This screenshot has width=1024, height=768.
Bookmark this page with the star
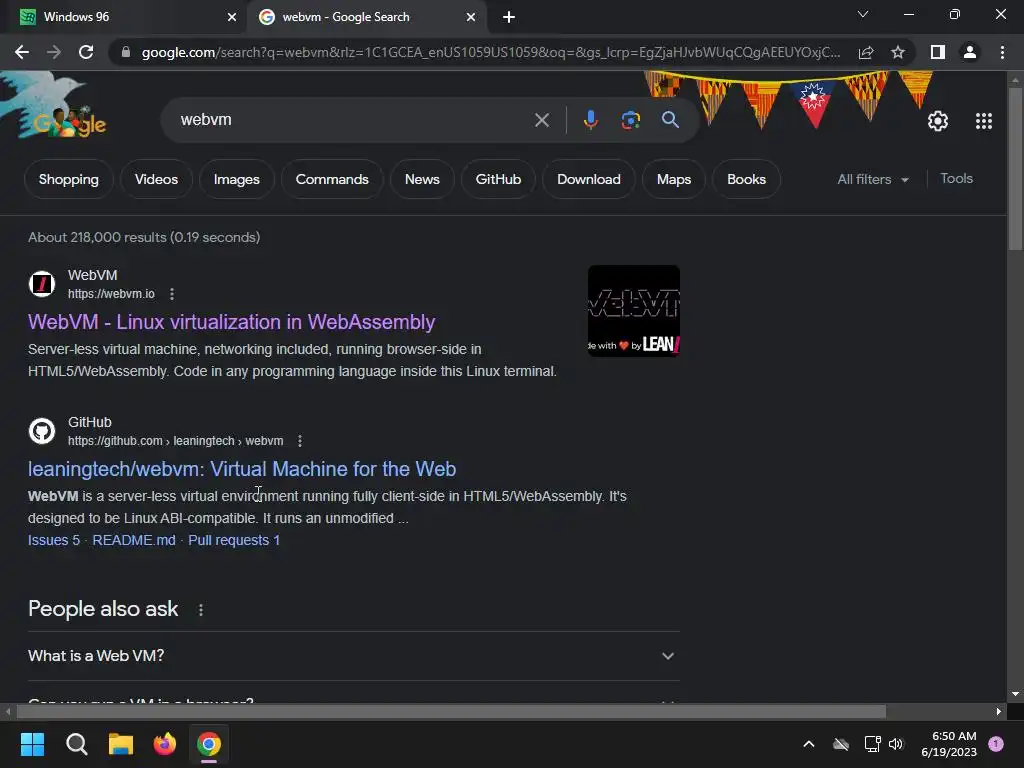pos(898,52)
